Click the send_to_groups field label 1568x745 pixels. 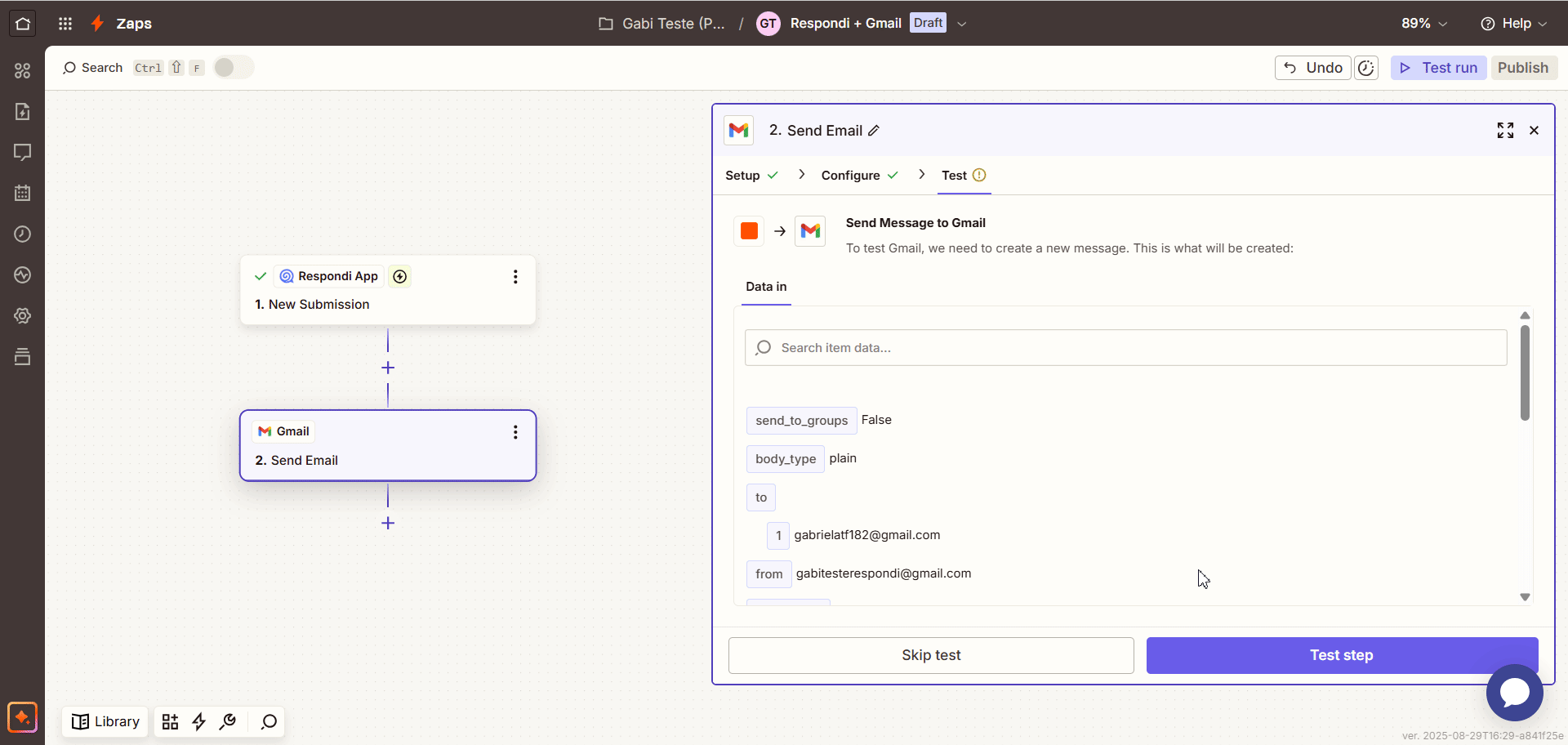[x=801, y=421]
